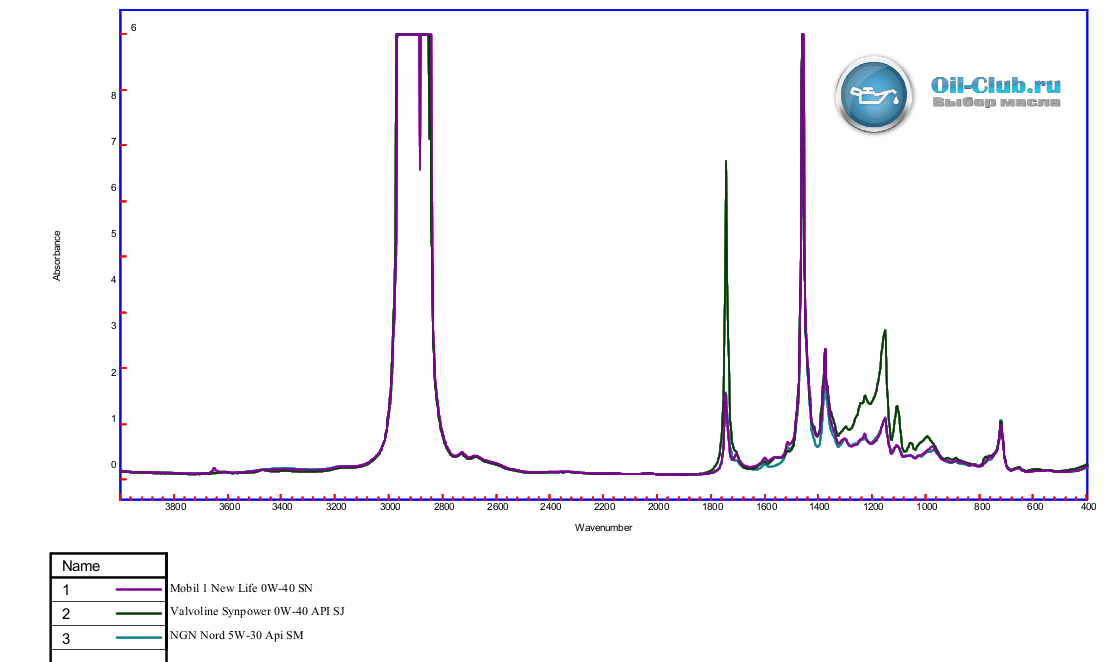Click the 2000 wavenumber tick label
This screenshot has width=1120, height=662.
659,507
